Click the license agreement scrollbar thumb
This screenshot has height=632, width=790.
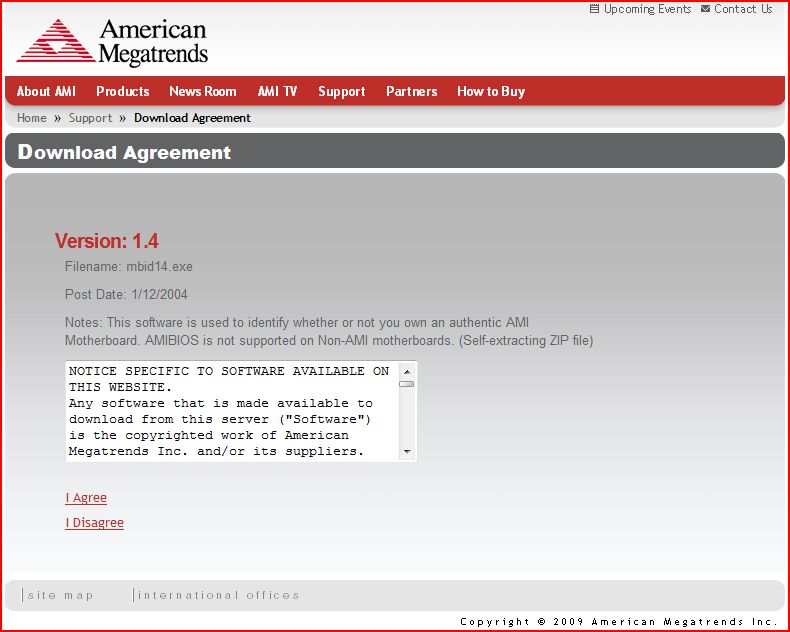coord(407,384)
